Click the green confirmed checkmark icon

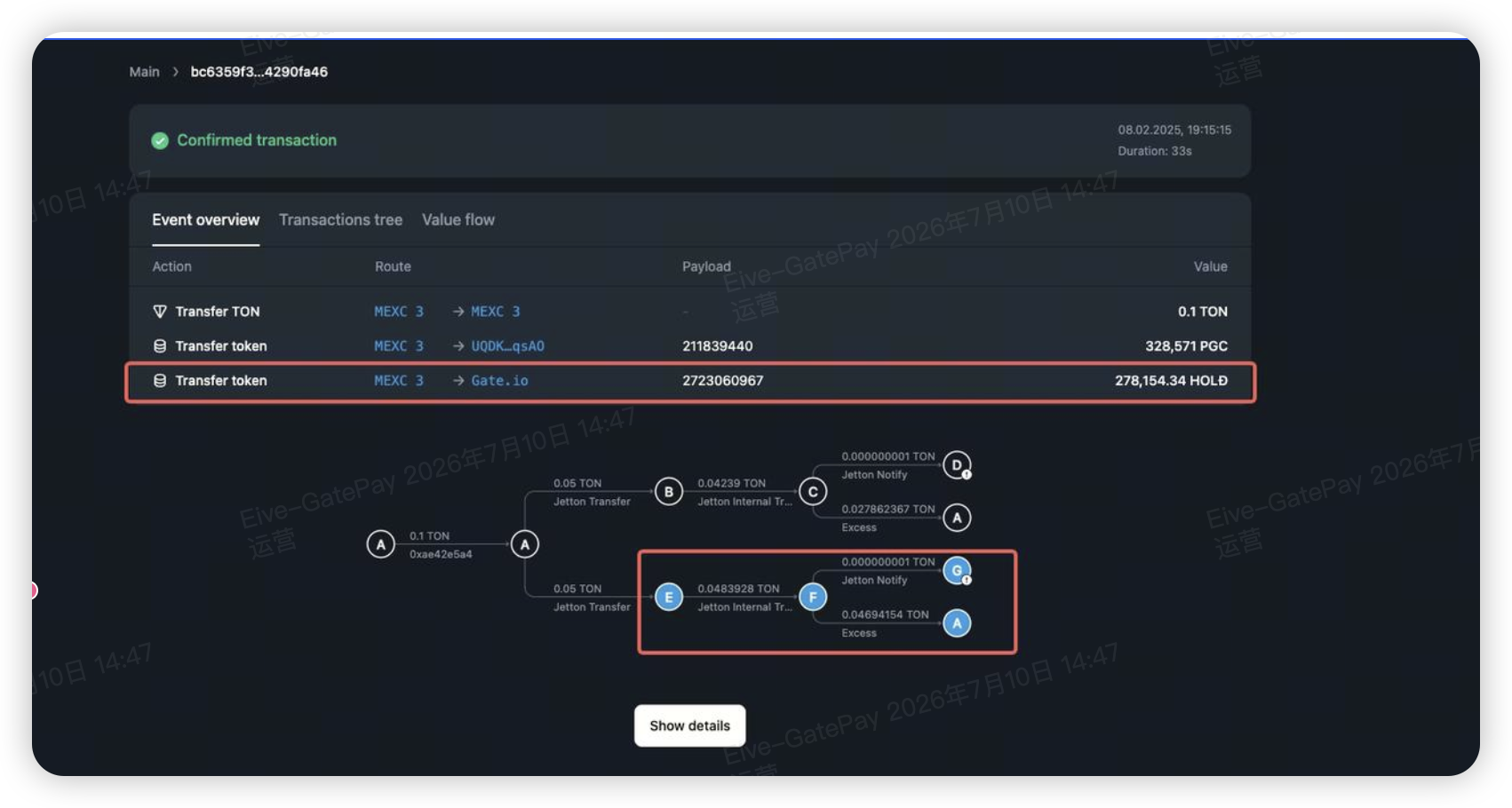(x=160, y=140)
